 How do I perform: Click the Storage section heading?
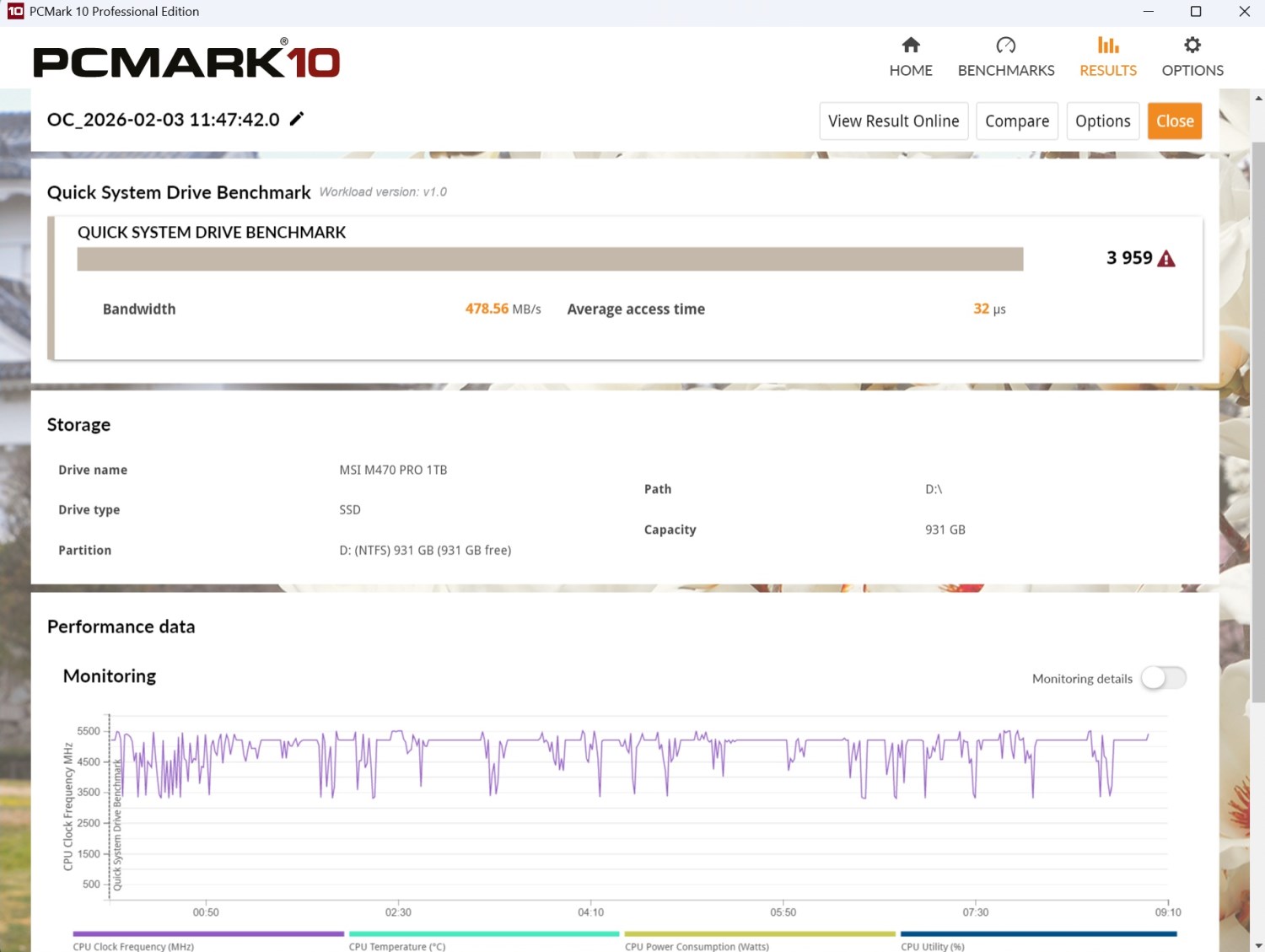point(78,425)
